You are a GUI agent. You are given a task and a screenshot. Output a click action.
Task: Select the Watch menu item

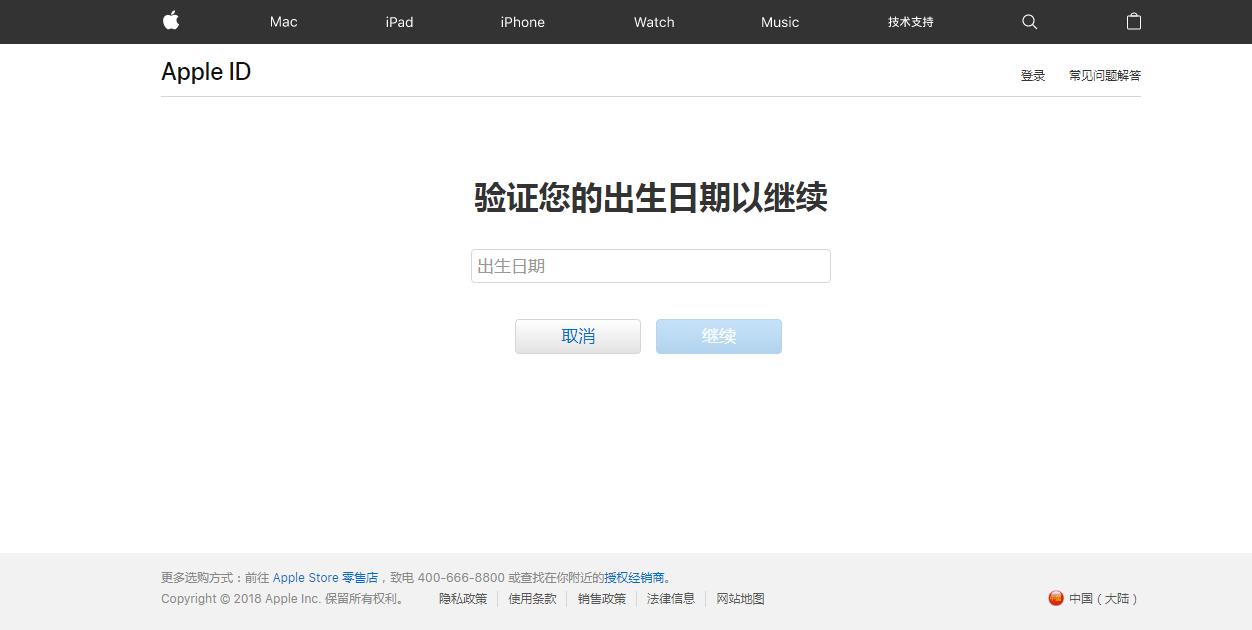pyautogui.click(x=654, y=22)
